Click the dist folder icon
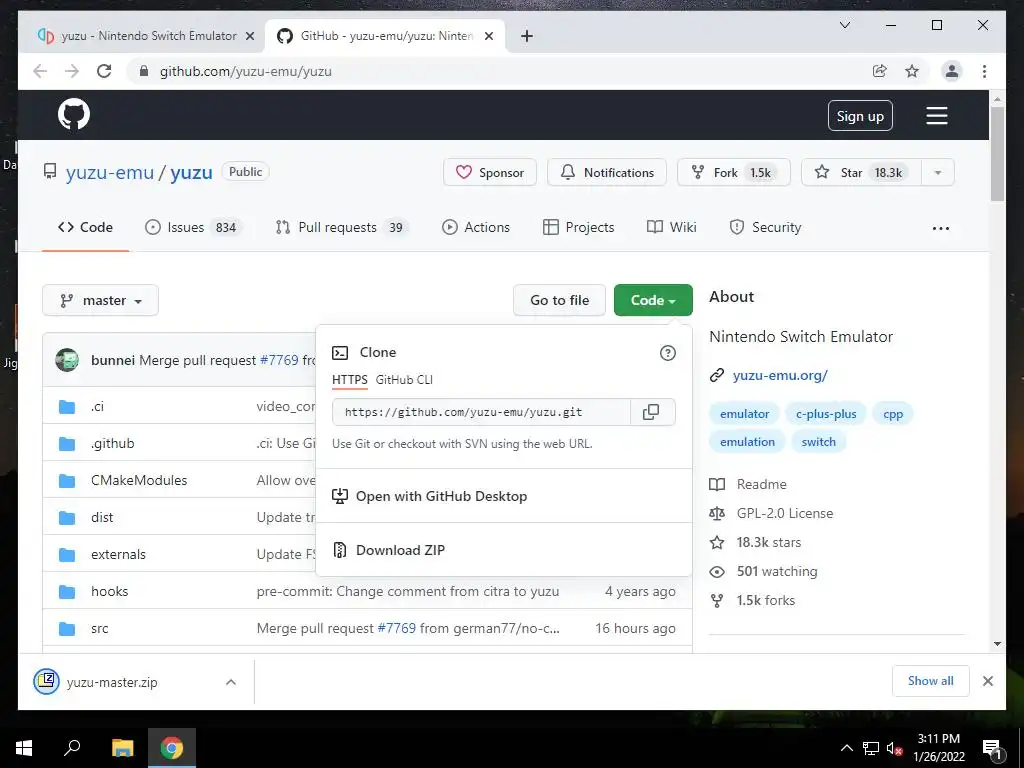This screenshot has height=768, width=1024. (x=67, y=518)
